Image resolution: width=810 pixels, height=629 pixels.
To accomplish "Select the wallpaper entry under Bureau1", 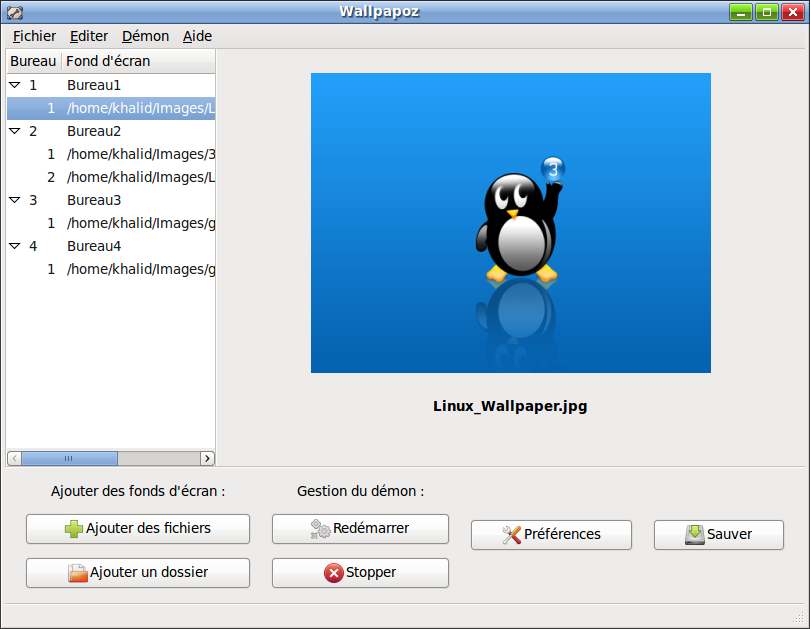I will [x=111, y=108].
